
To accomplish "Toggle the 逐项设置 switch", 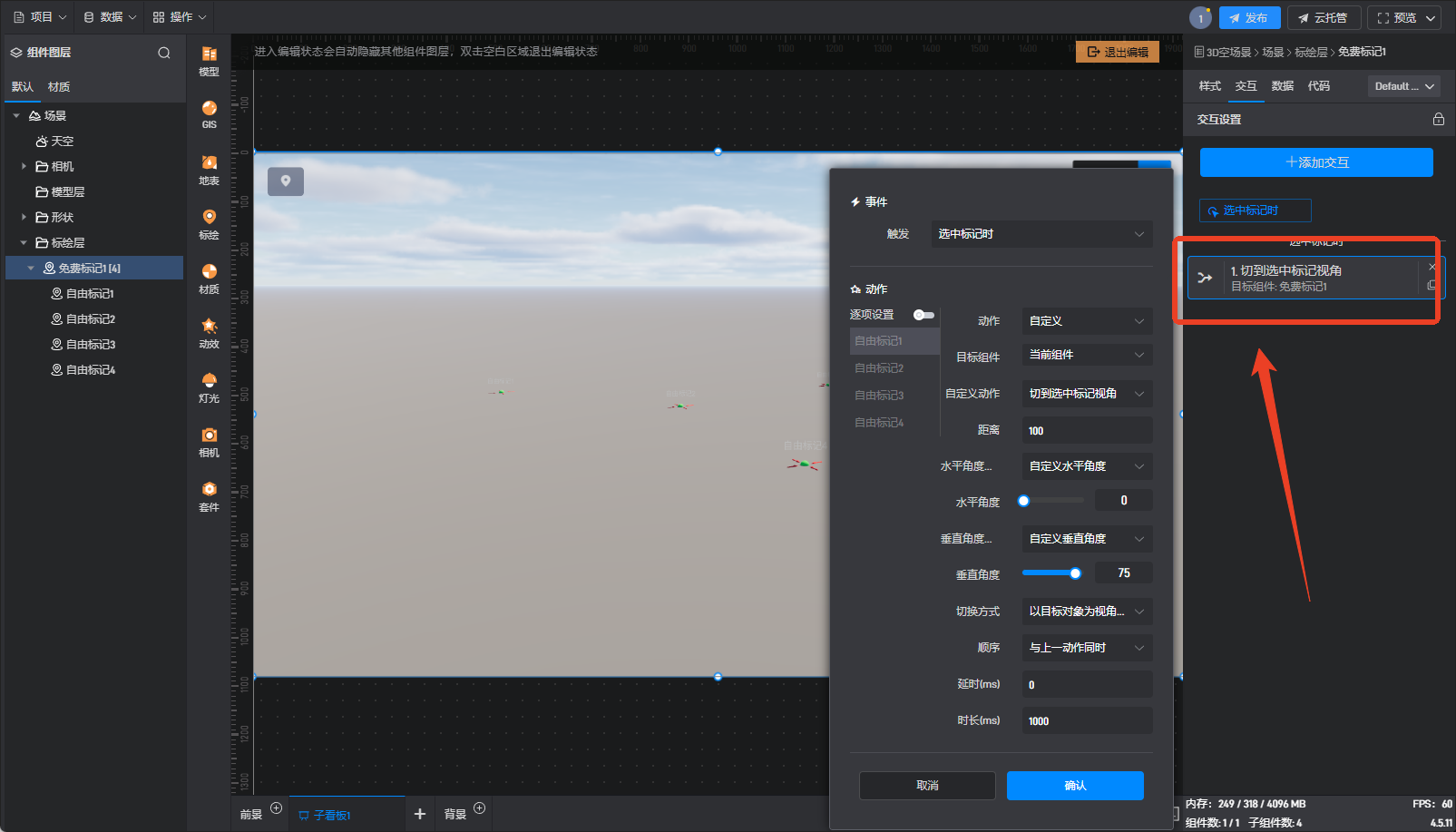I will pos(923,315).
